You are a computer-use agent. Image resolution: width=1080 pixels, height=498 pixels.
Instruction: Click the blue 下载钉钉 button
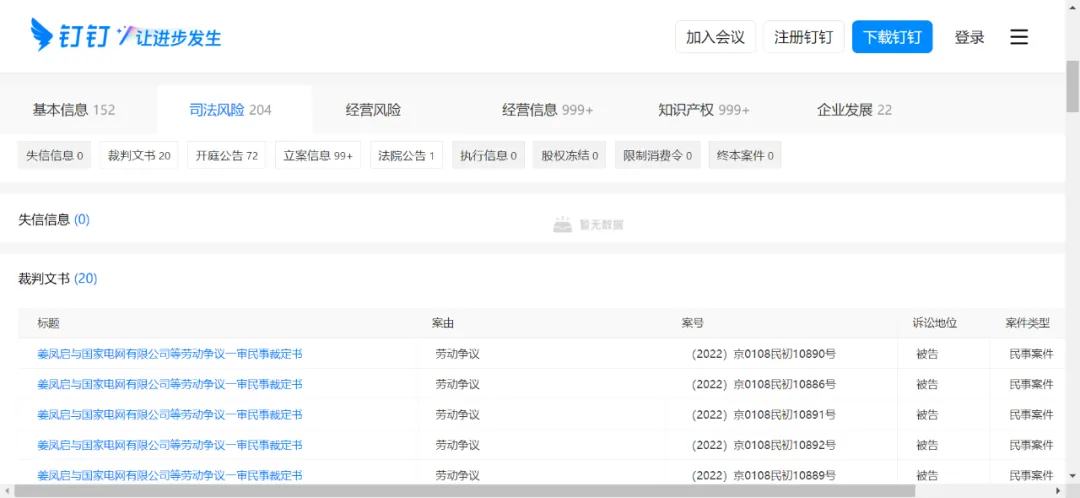(x=892, y=37)
